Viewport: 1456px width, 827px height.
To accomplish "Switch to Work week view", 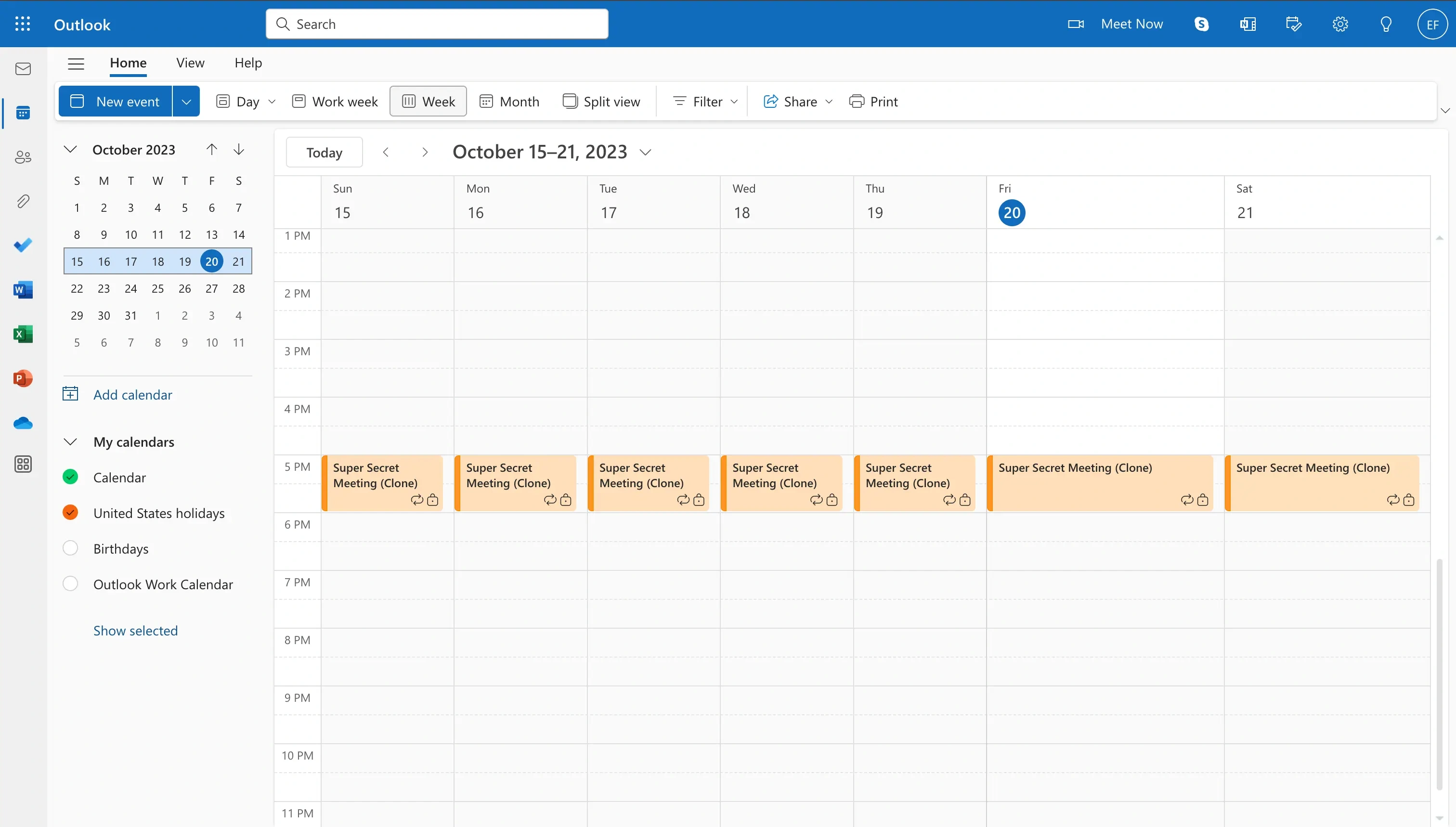I will pos(335,100).
